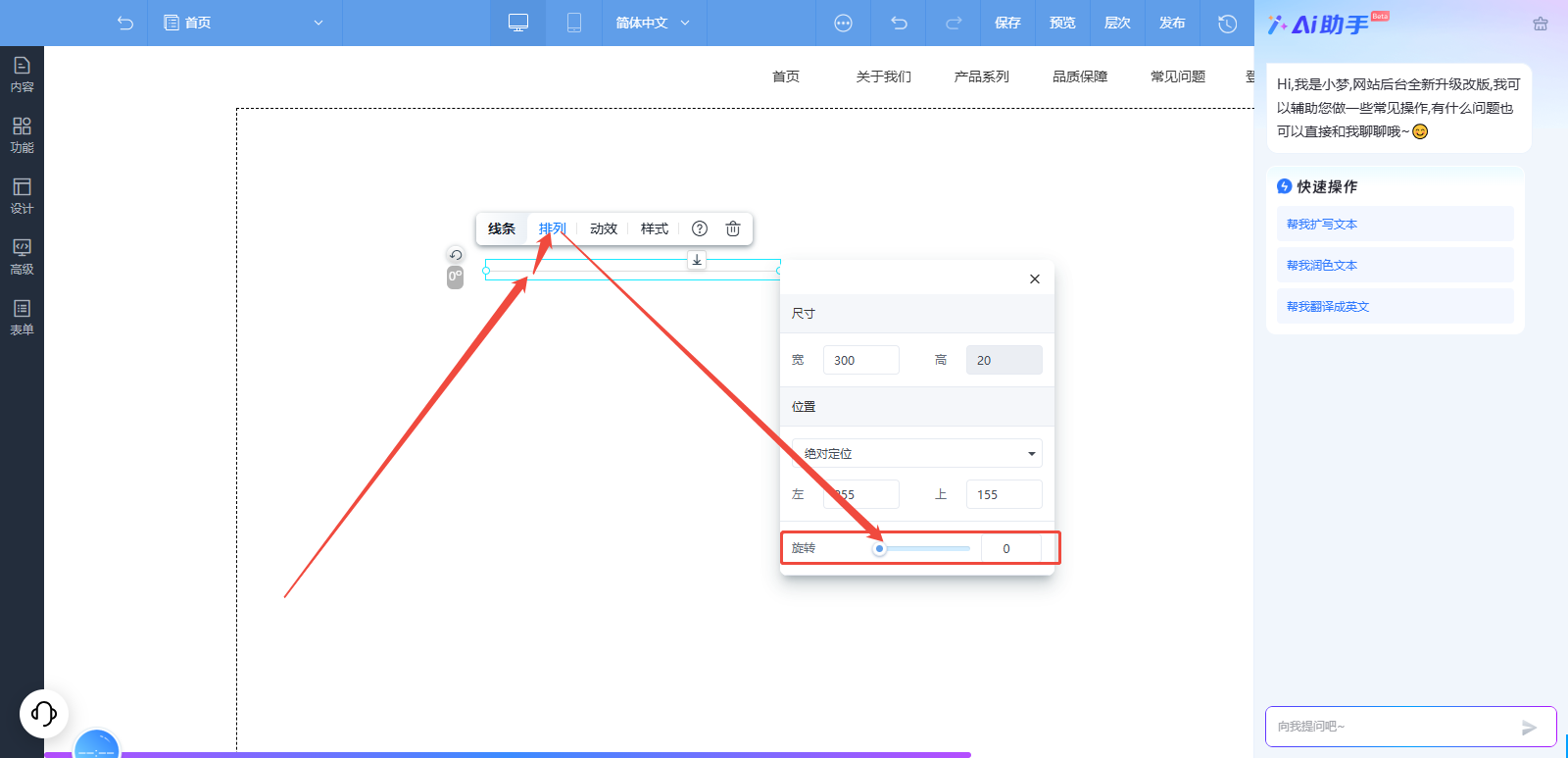Click the top 上 position input
This screenshot has width=1568, height=758.
pos(1004,494)
